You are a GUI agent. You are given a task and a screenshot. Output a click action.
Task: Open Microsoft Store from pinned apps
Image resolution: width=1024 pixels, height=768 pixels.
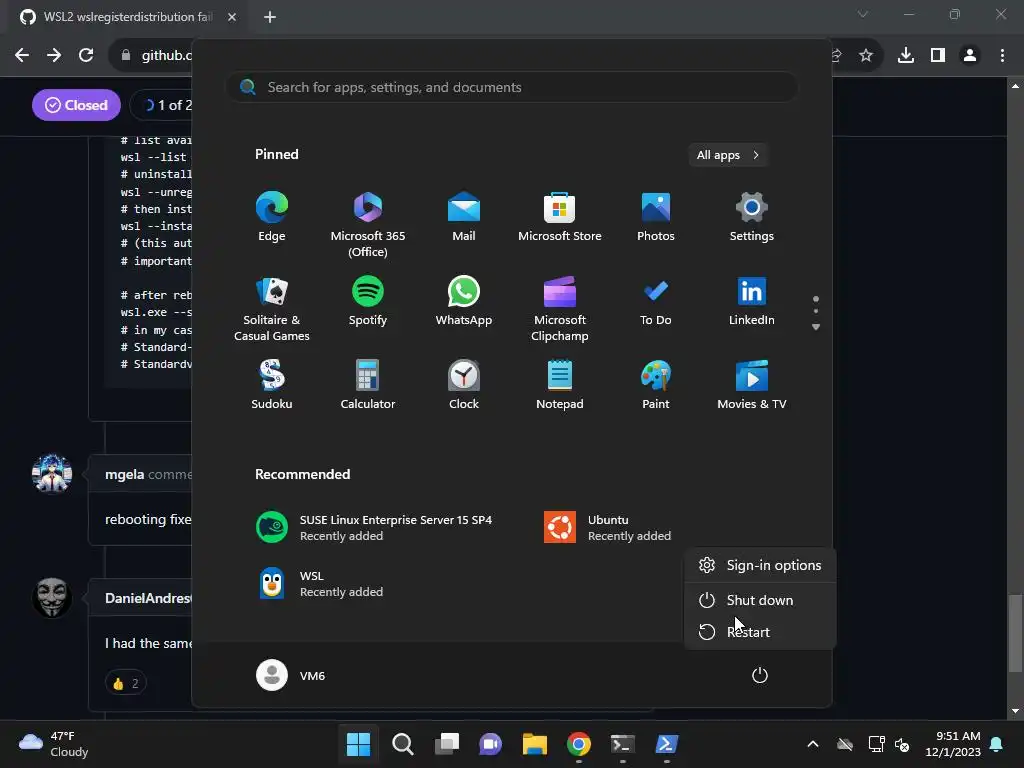pyautogui.click(x=560, y=216)
